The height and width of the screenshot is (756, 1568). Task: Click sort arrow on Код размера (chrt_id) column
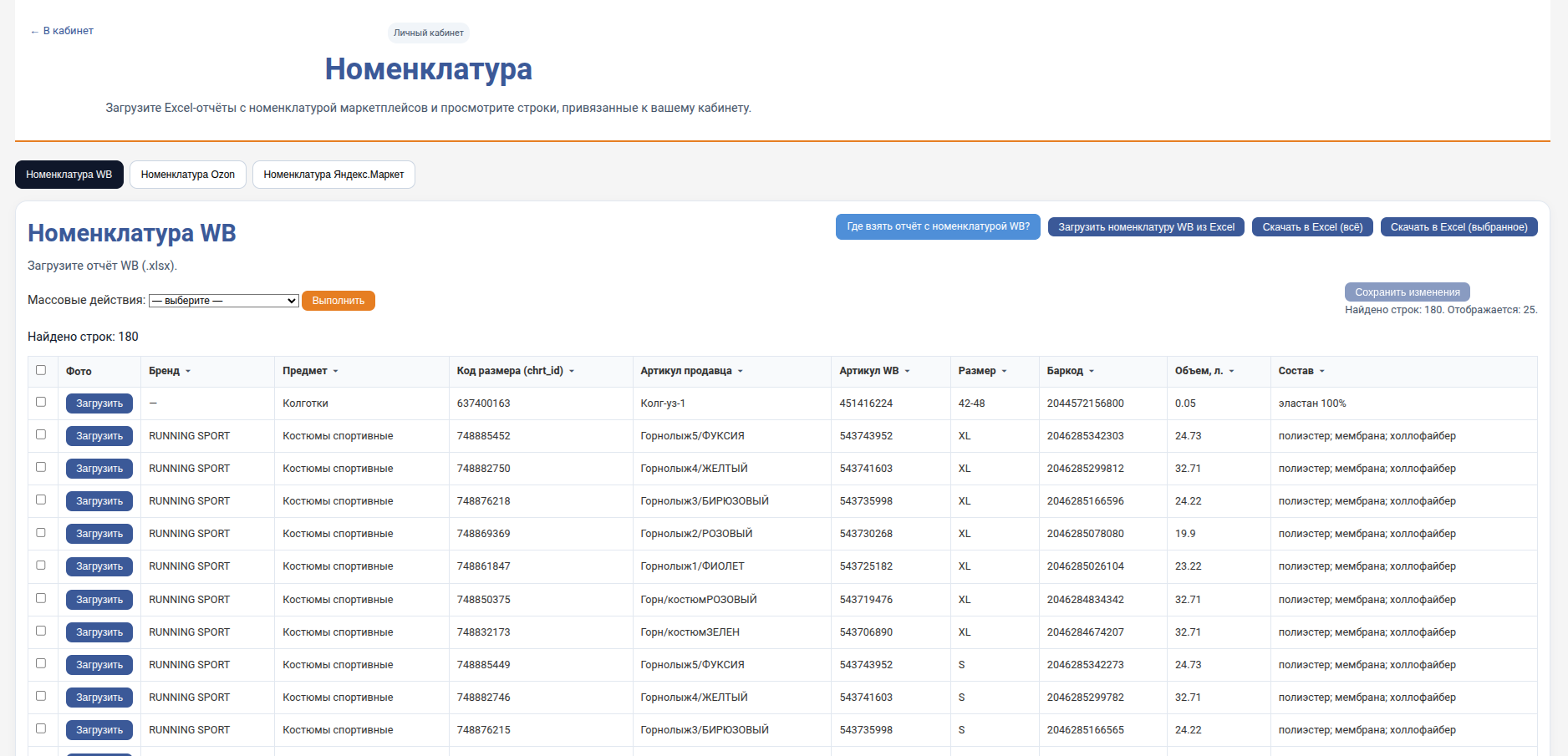pos(572,371)
